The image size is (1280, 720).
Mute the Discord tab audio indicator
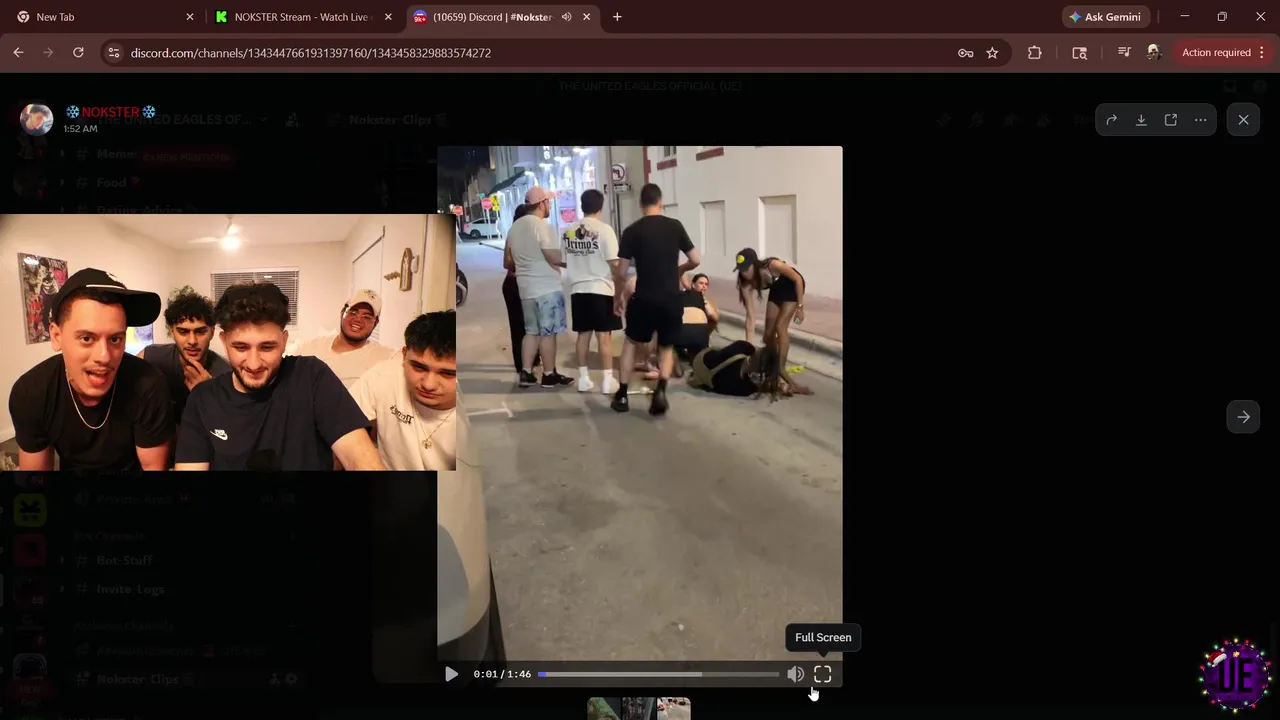567,17
